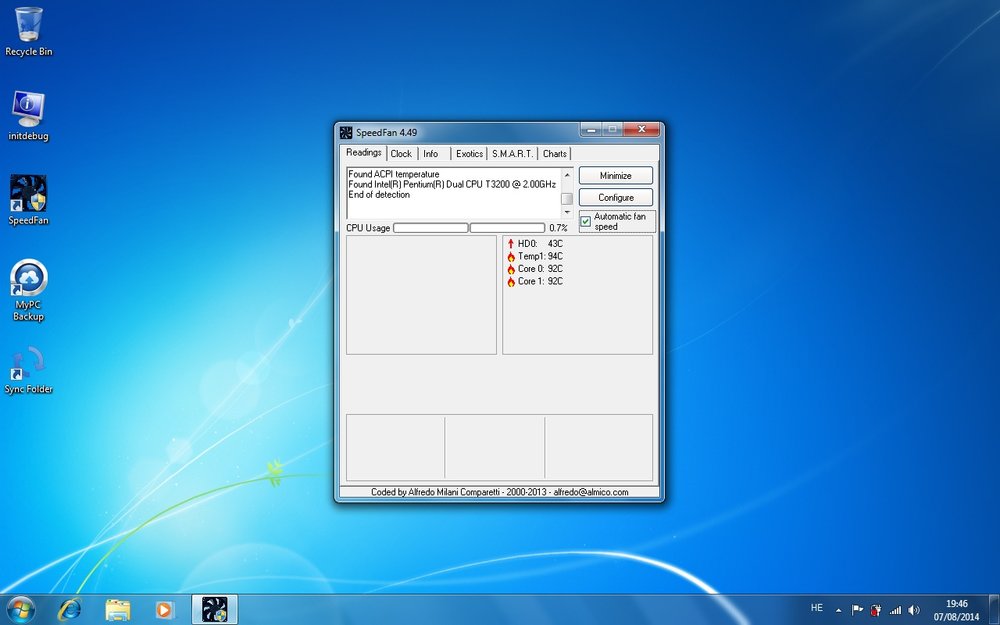Select the initdebug desktop icon
This screenshot has height=625, width=1000.
28,116
